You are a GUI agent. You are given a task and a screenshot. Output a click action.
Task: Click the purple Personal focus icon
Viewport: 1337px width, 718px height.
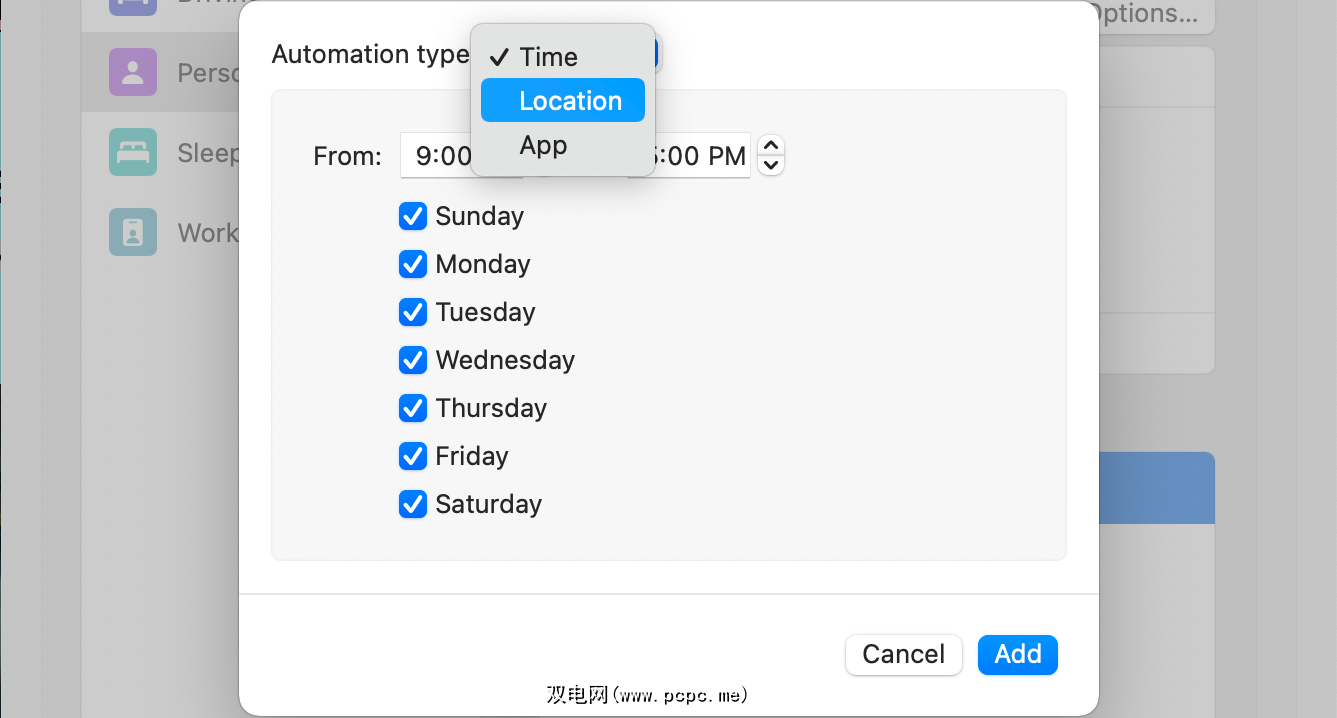click(x=133, y=72)
